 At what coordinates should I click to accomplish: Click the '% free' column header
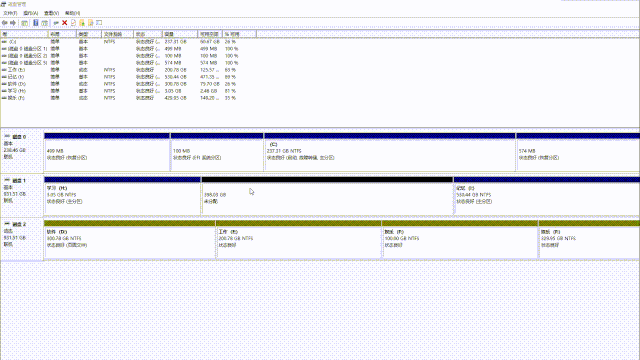click(x=239, y=34)
